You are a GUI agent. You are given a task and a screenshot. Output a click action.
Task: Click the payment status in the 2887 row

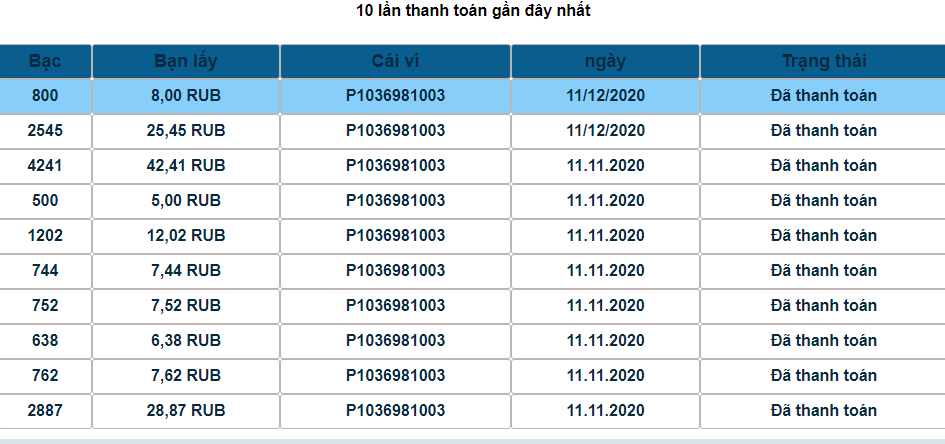pyautogui.click(x=823, y=411)
